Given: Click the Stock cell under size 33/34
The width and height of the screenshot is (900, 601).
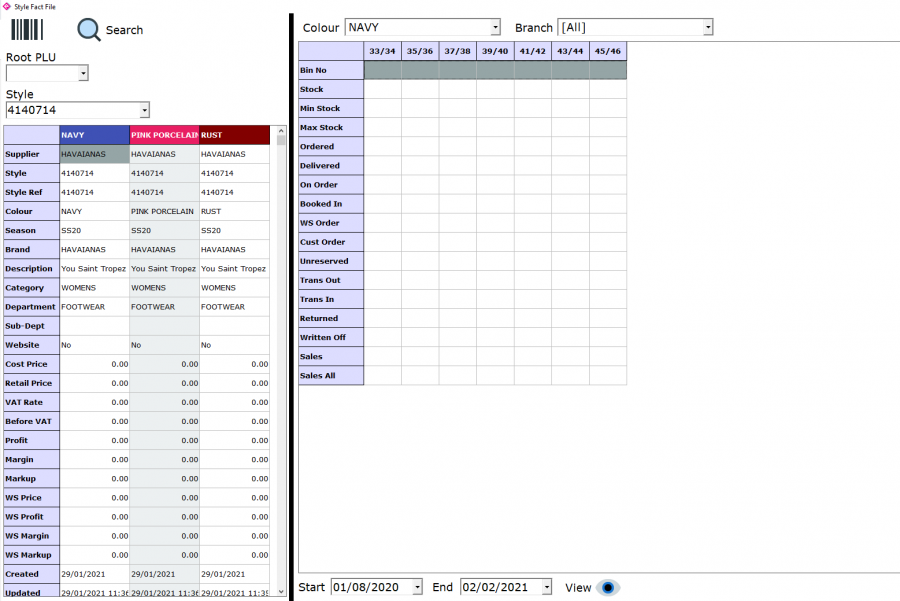Looking at the screenshot, I should point(383,89).
